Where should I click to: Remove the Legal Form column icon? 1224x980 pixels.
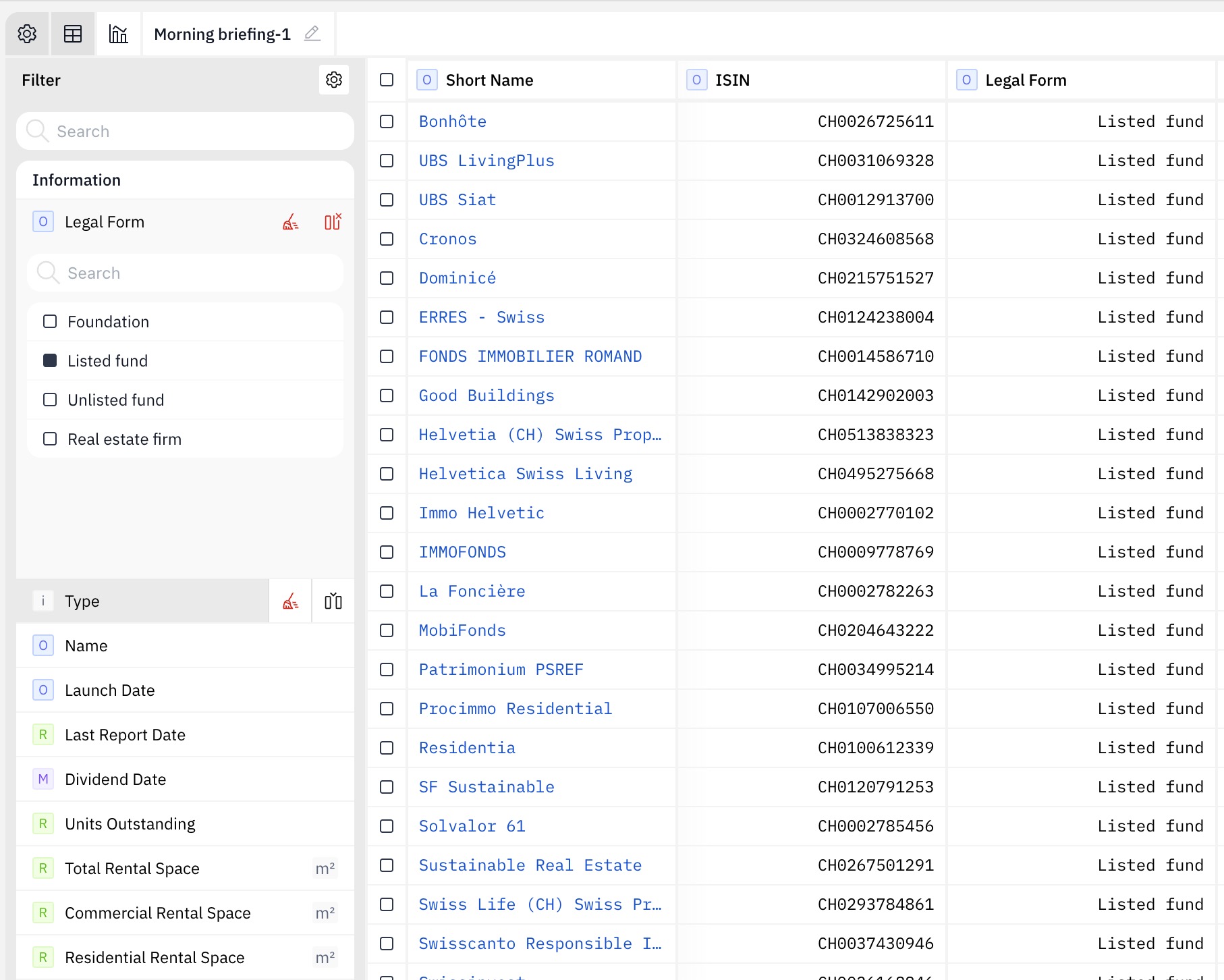(333, 222)
